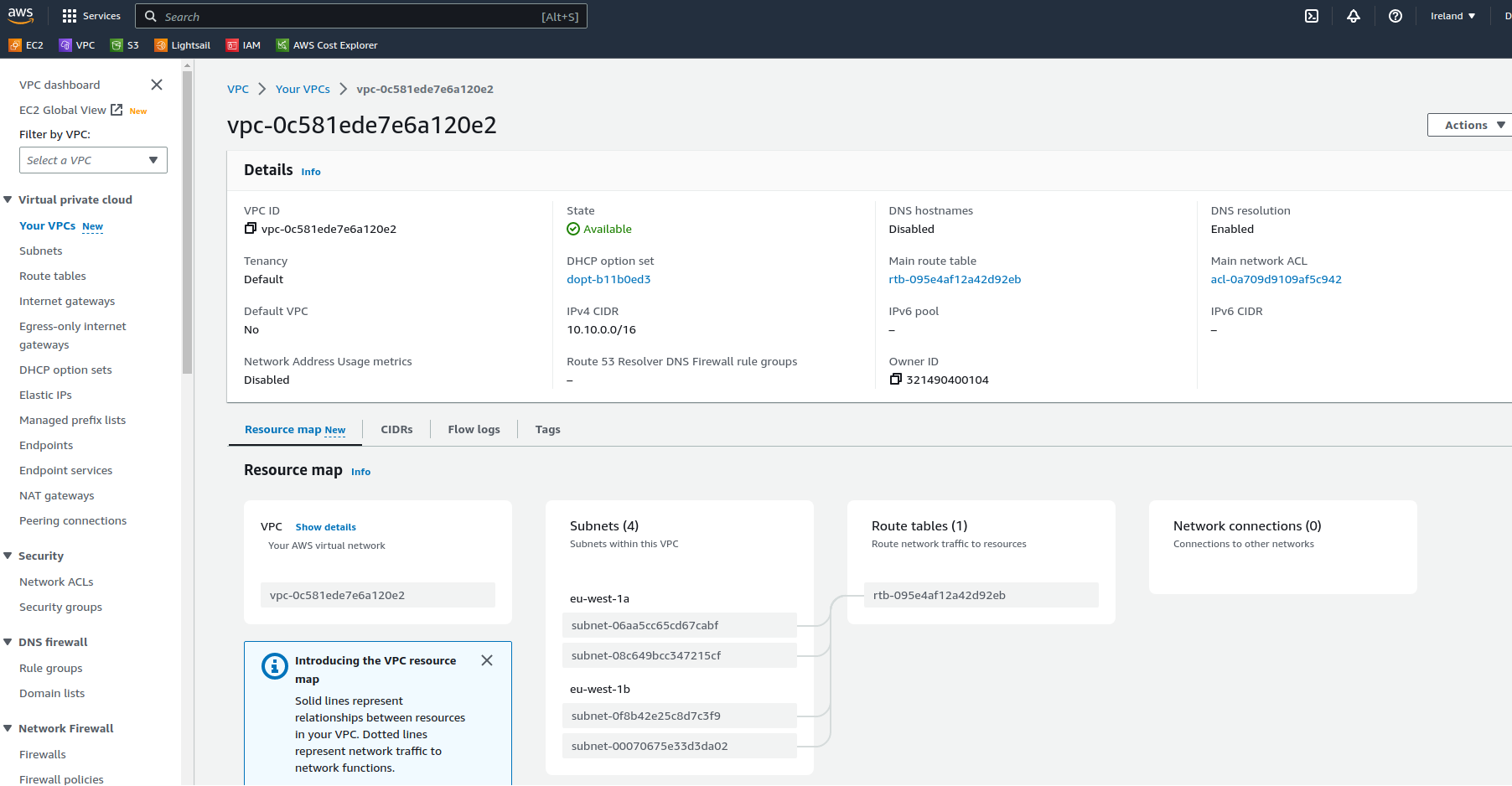This screenshot has height=786, width=1512.
Task: Switch to the Tags tab
Action: 547,430
